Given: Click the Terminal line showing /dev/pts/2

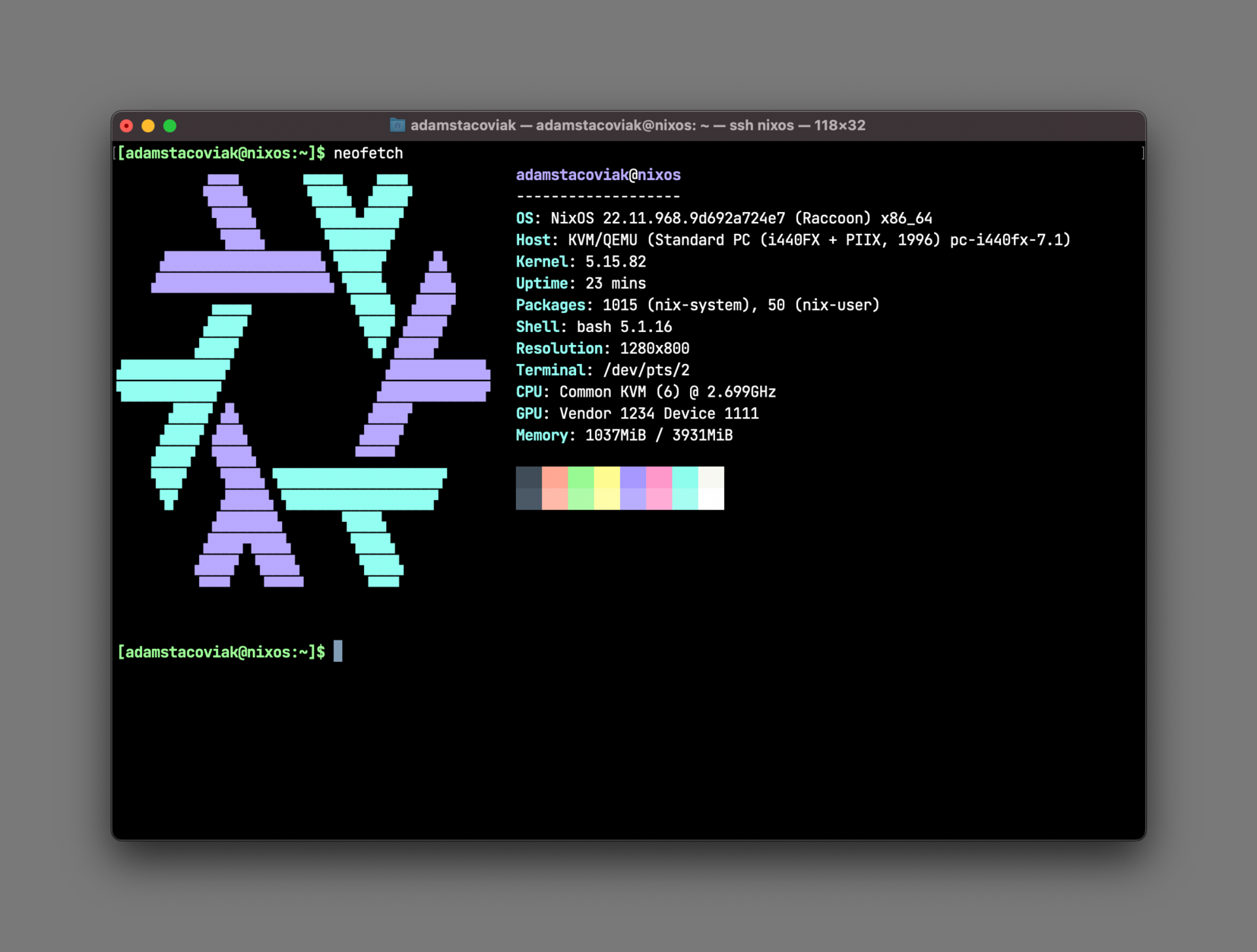Looking at the screenshot, I should click(x=603, y=371).
